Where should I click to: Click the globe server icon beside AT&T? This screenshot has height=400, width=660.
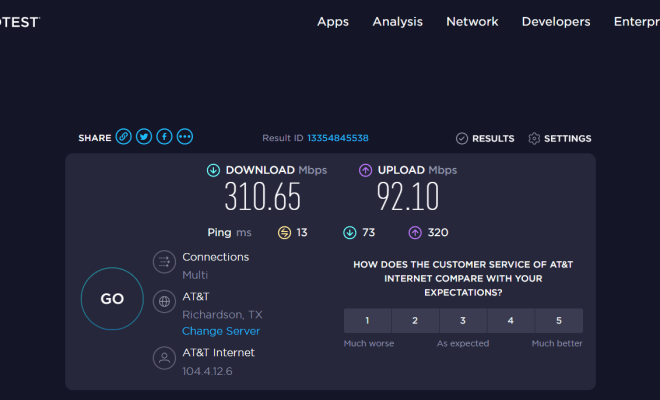pyautogui.click(x=164, y=301)
